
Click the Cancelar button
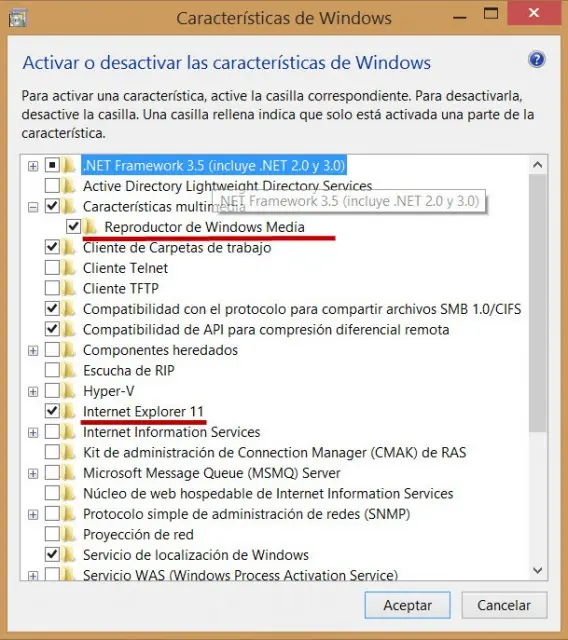click(504, 605)
